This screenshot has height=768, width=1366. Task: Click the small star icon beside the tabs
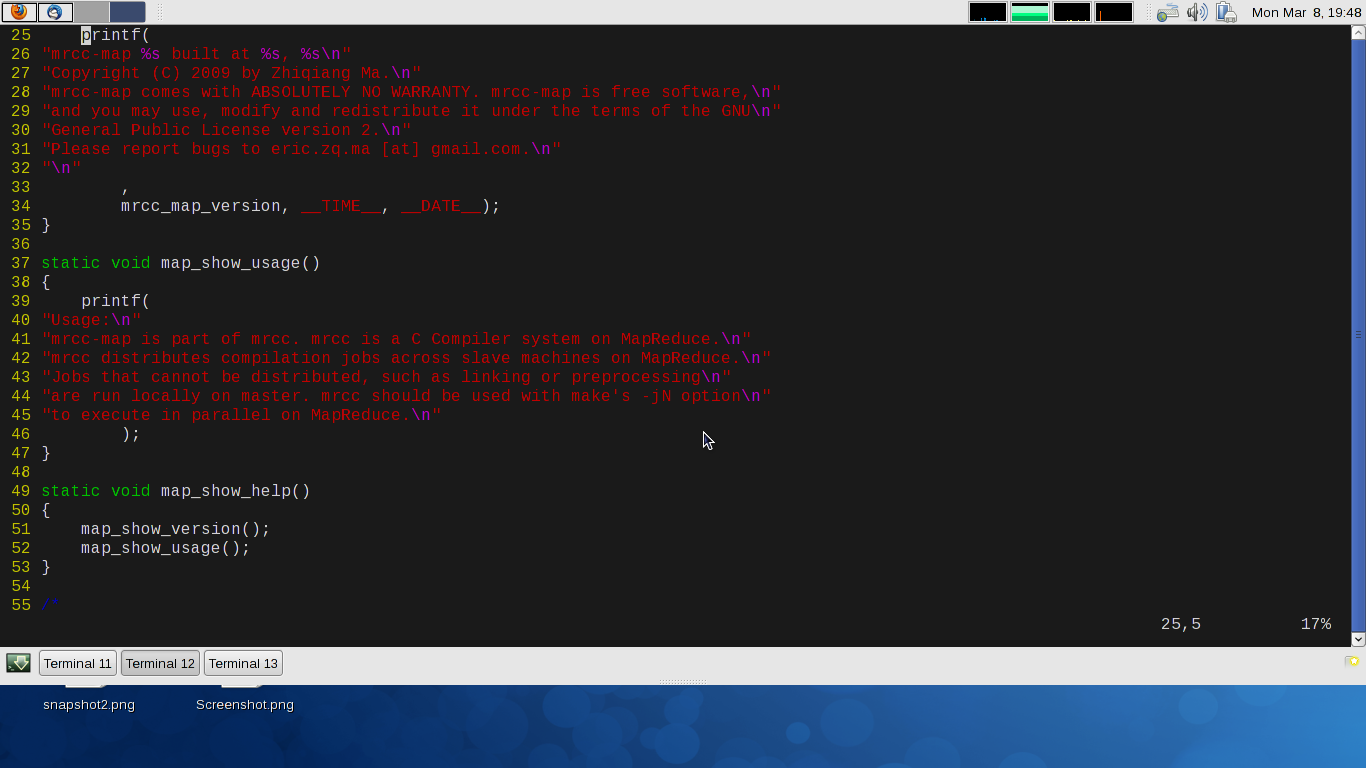(1352, 661)
